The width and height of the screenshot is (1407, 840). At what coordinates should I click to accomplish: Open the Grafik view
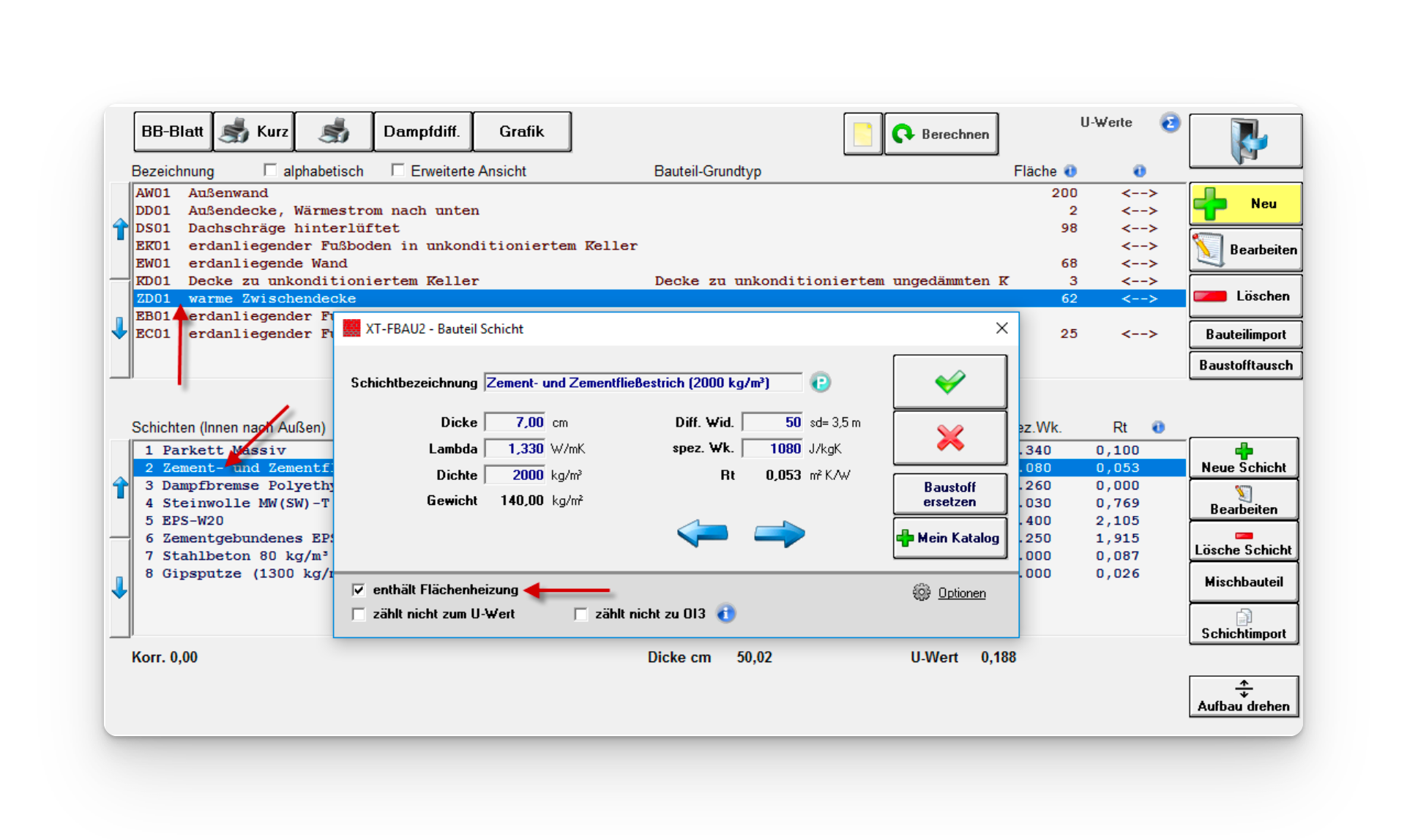[521, 132]
